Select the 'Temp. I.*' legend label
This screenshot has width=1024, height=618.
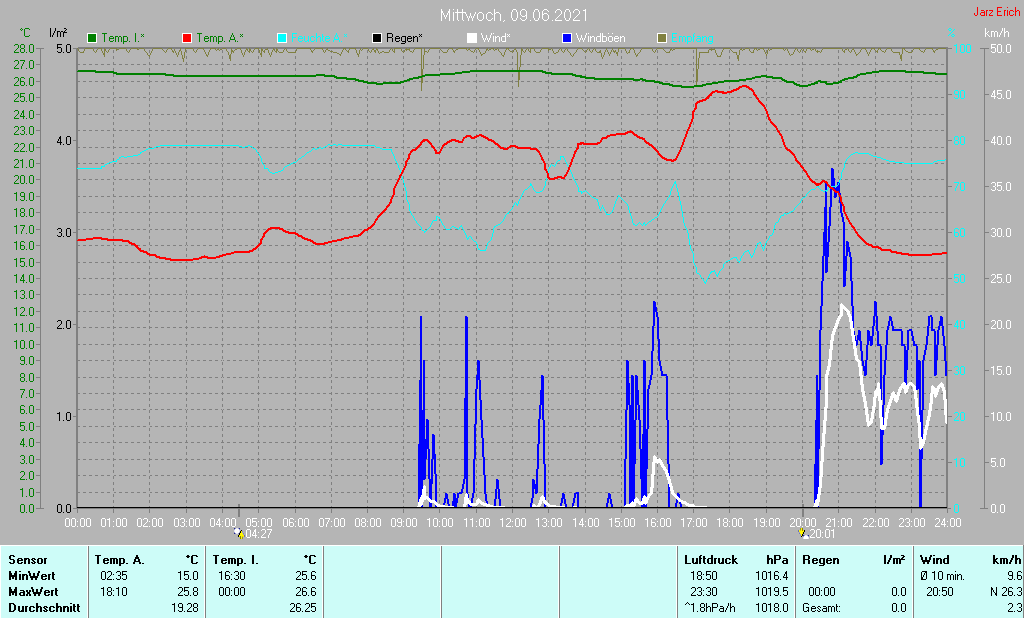123,38
